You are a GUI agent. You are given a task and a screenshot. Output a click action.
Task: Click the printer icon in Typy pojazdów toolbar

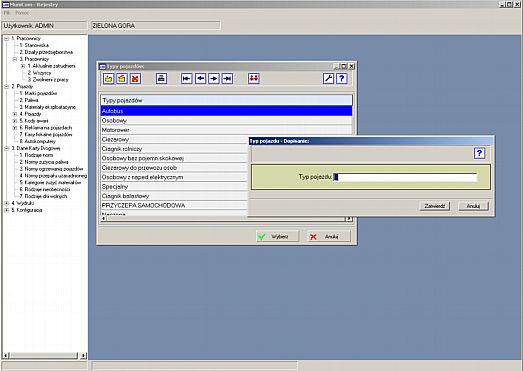pyautogui.click(x=161, y=79)
